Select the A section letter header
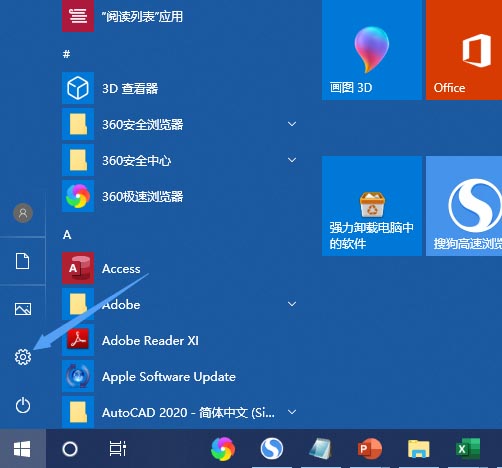 pos(67,235)
